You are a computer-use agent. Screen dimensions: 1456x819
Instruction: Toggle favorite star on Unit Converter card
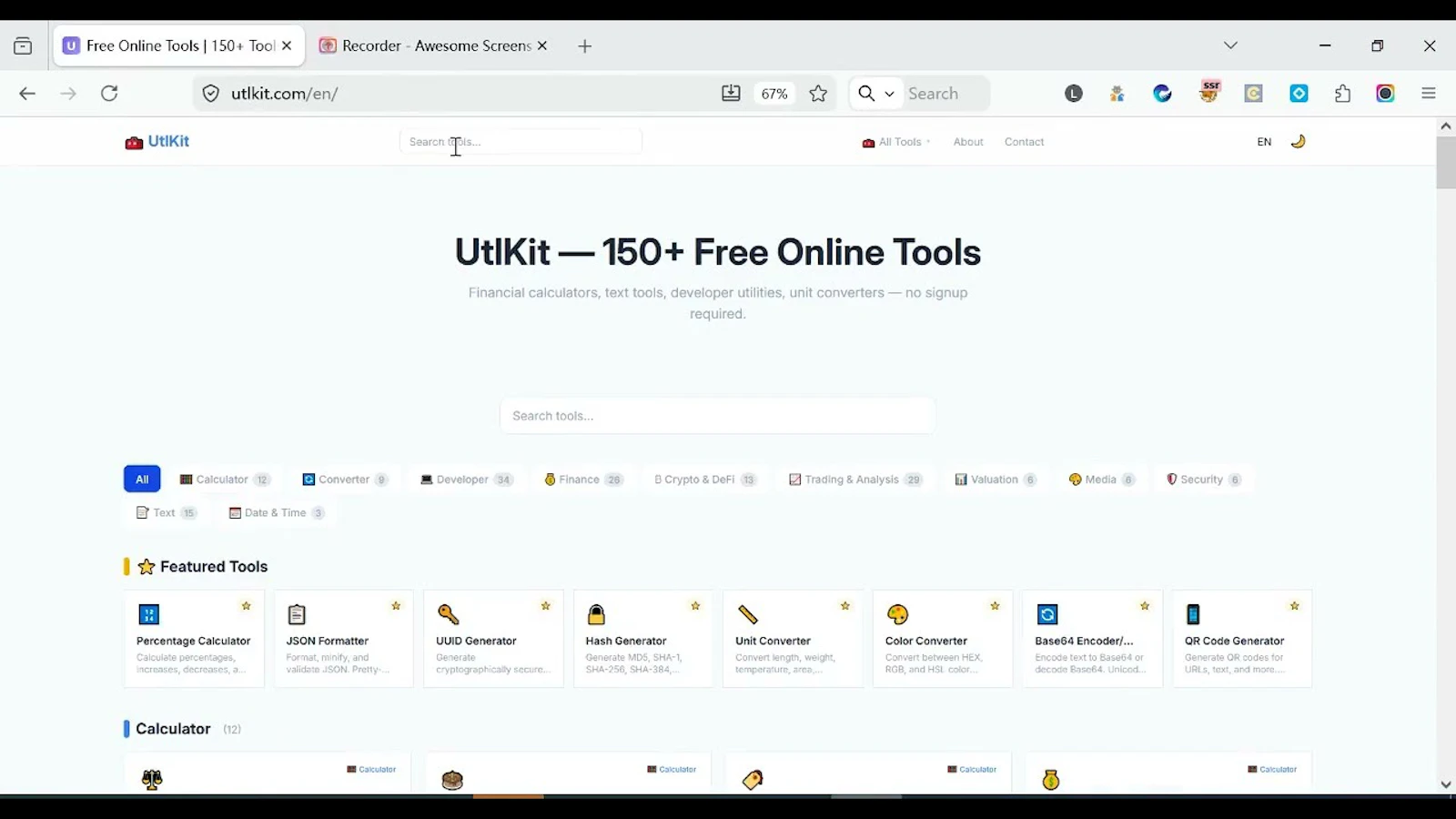(x=845, y=606)
